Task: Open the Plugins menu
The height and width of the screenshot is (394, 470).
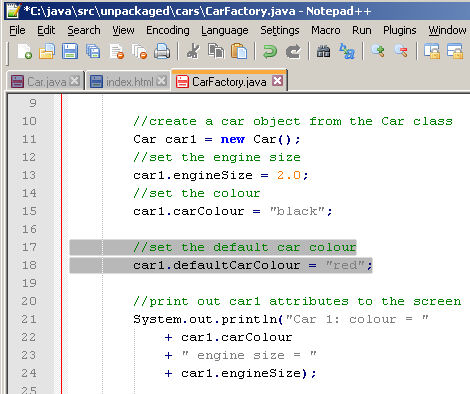Action: [x=400, y=30]
